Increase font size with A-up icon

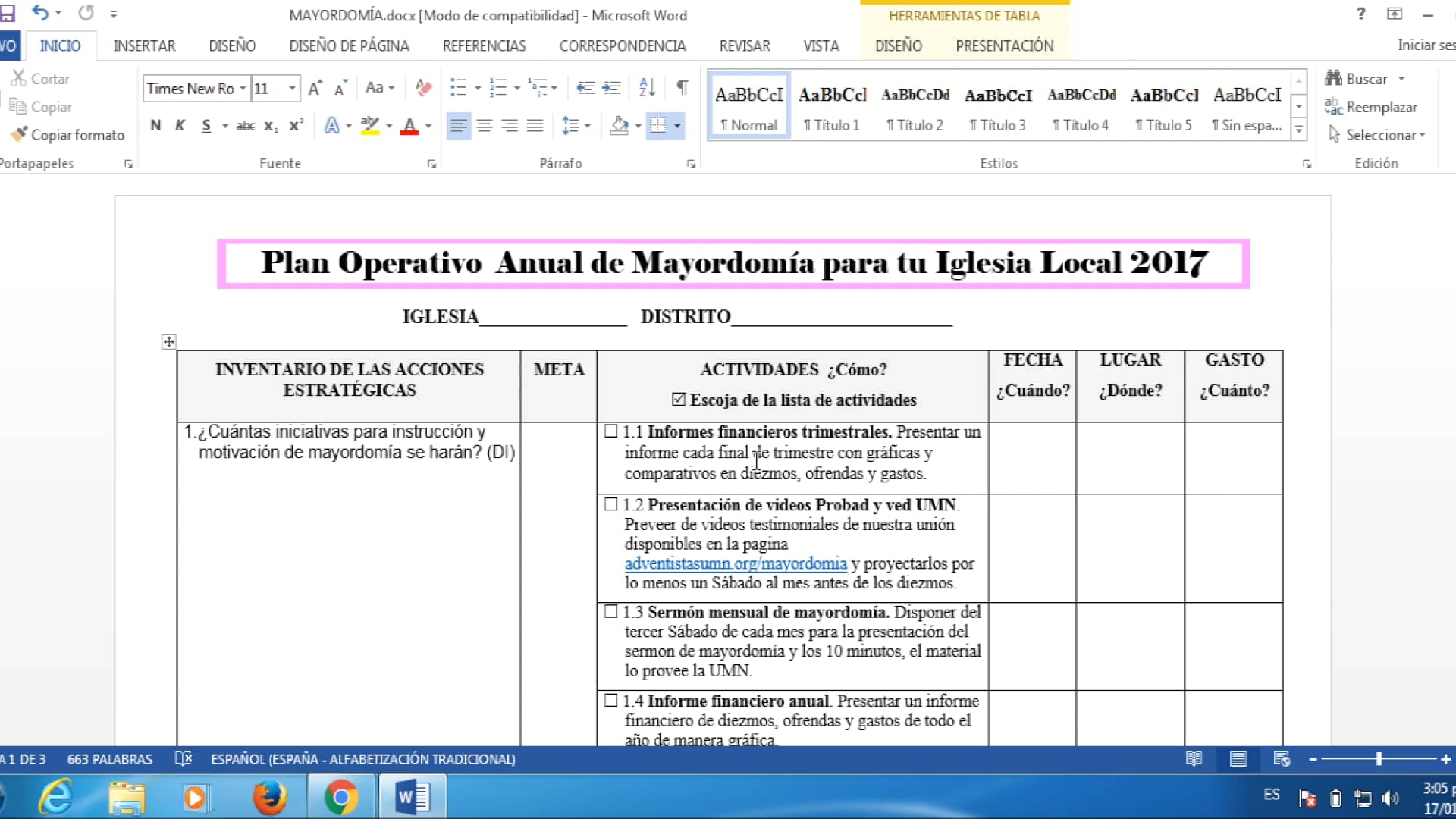315,88
